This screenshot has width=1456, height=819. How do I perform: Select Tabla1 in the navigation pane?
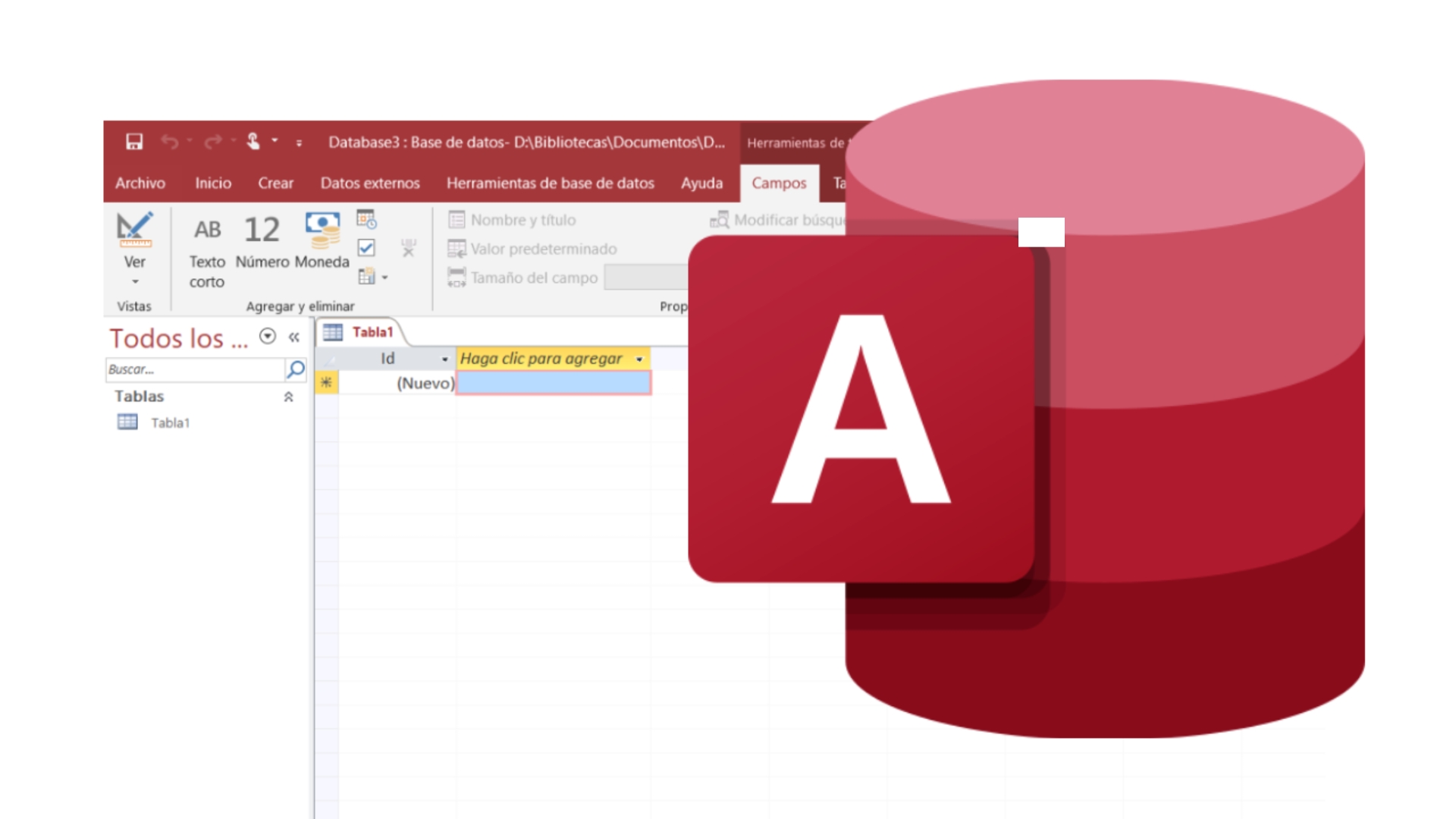171,422
